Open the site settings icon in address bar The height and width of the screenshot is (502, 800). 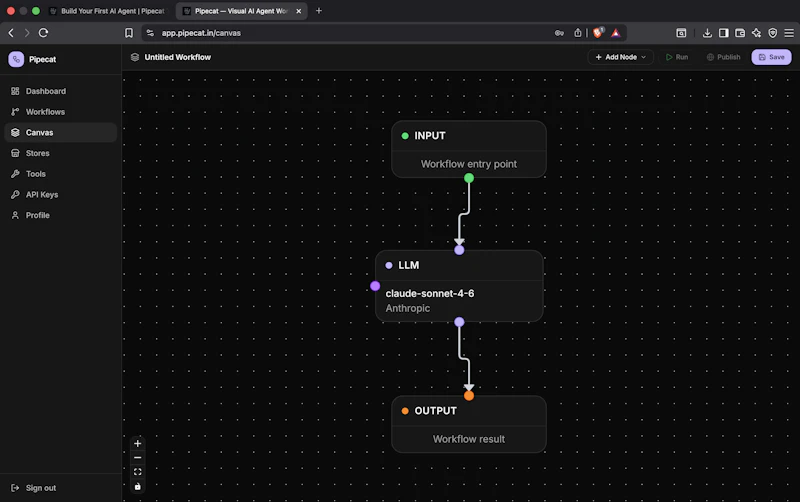(150, 33)
